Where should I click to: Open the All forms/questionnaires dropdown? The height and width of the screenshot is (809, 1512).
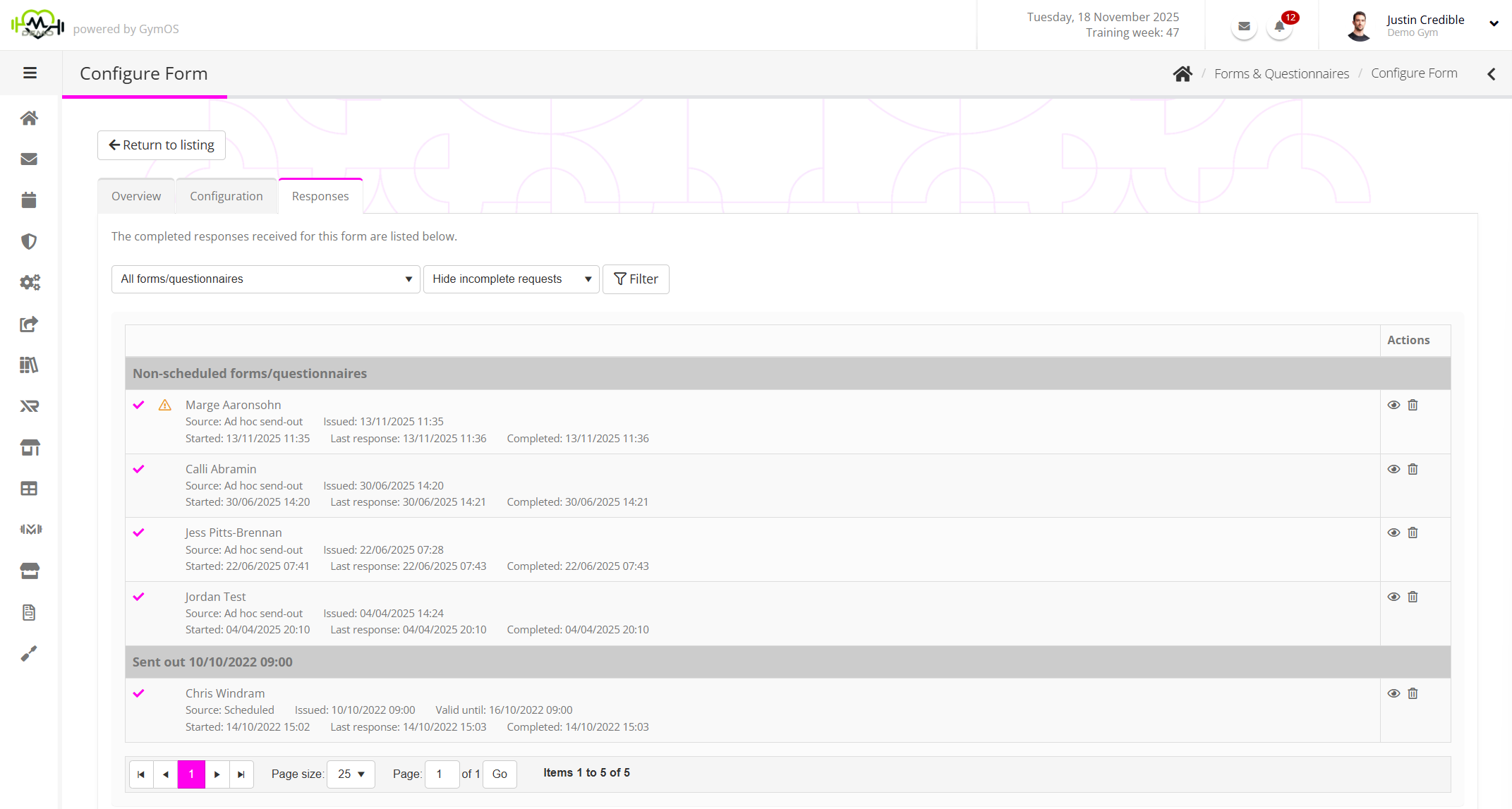tap(265, 279)
